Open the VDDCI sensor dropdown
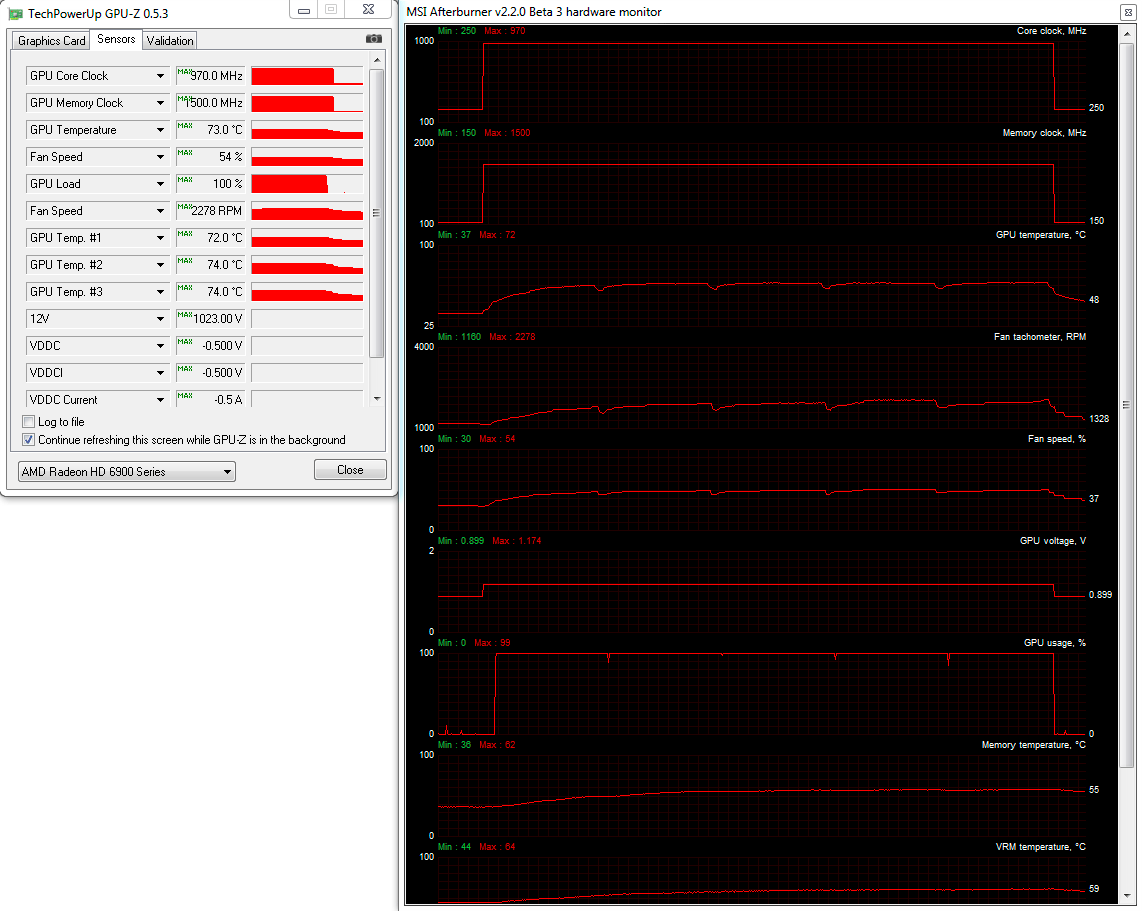This screenshot has width=1142, height=911. tap(160, 372)
